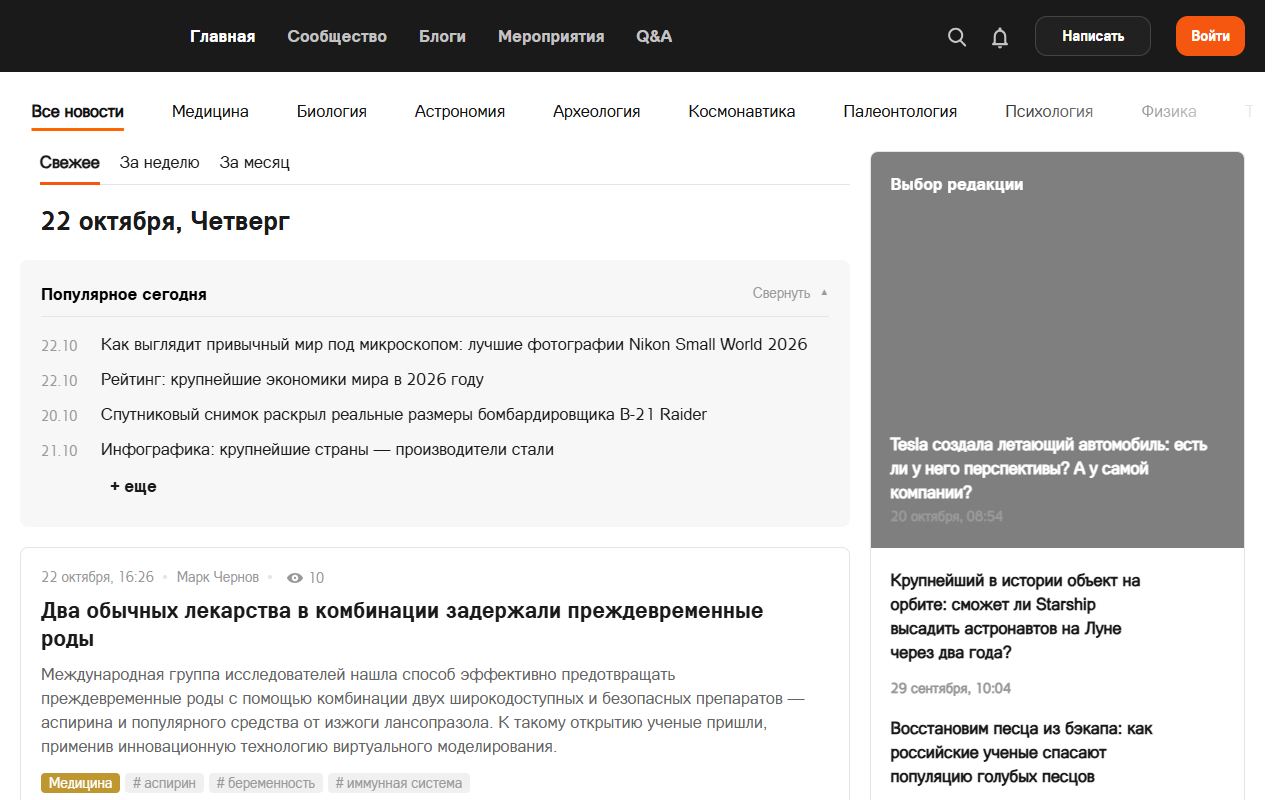Open the Главная menu item
Screen dimensions: 1280x800
(x=223, y=36)
